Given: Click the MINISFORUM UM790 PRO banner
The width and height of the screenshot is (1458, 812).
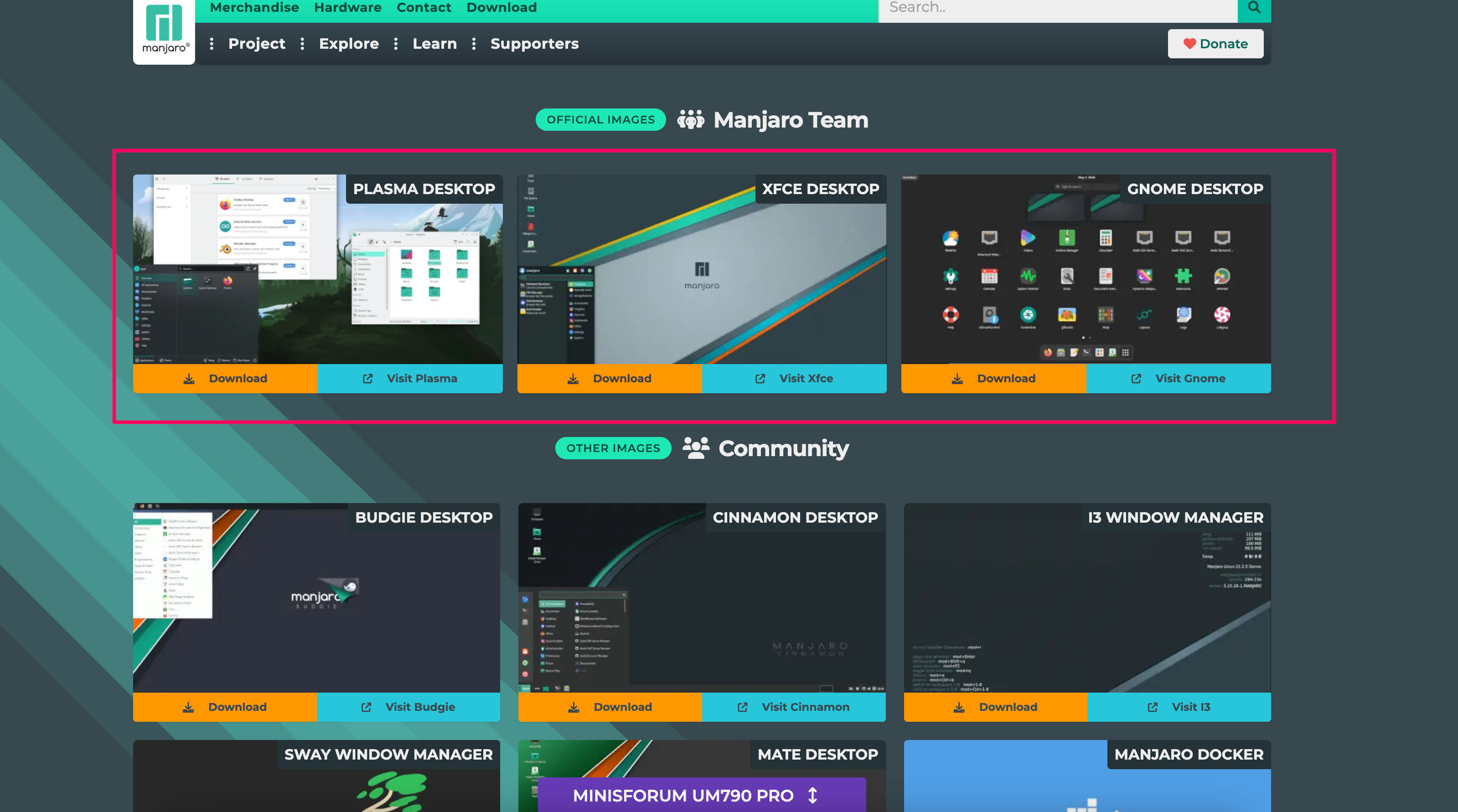Looking at the screenshot, I should [702, 795].
